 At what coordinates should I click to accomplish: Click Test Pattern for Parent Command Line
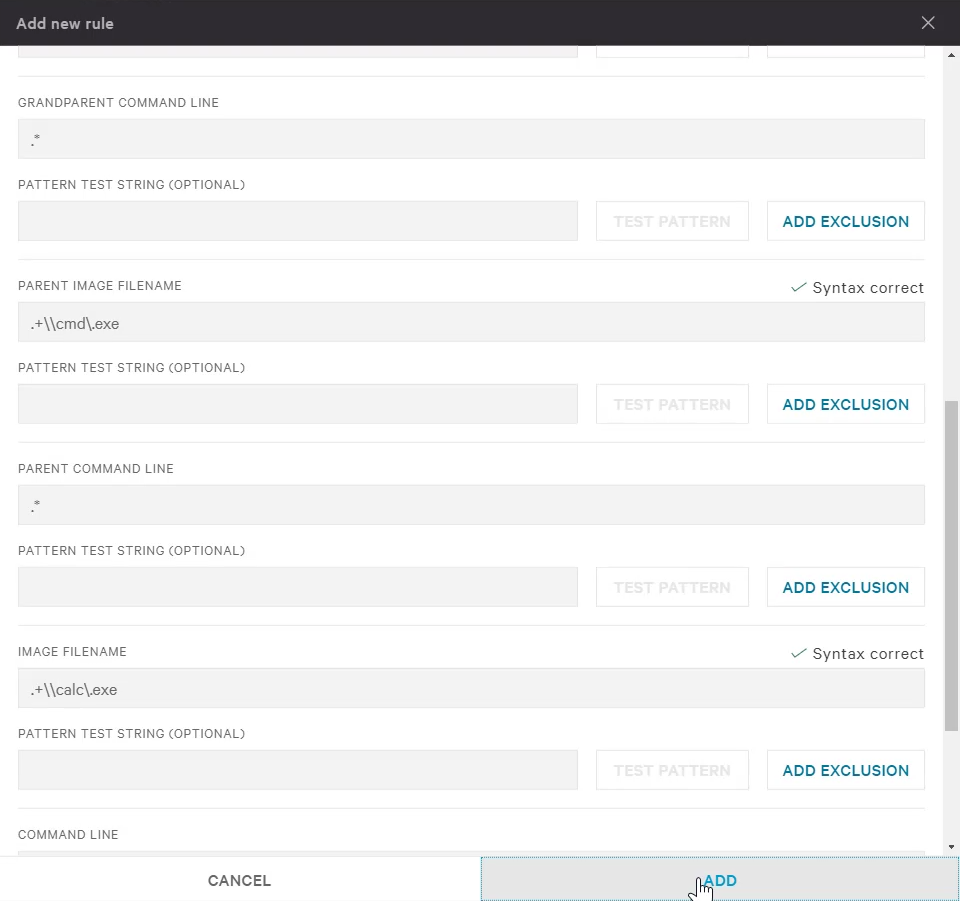672,587
